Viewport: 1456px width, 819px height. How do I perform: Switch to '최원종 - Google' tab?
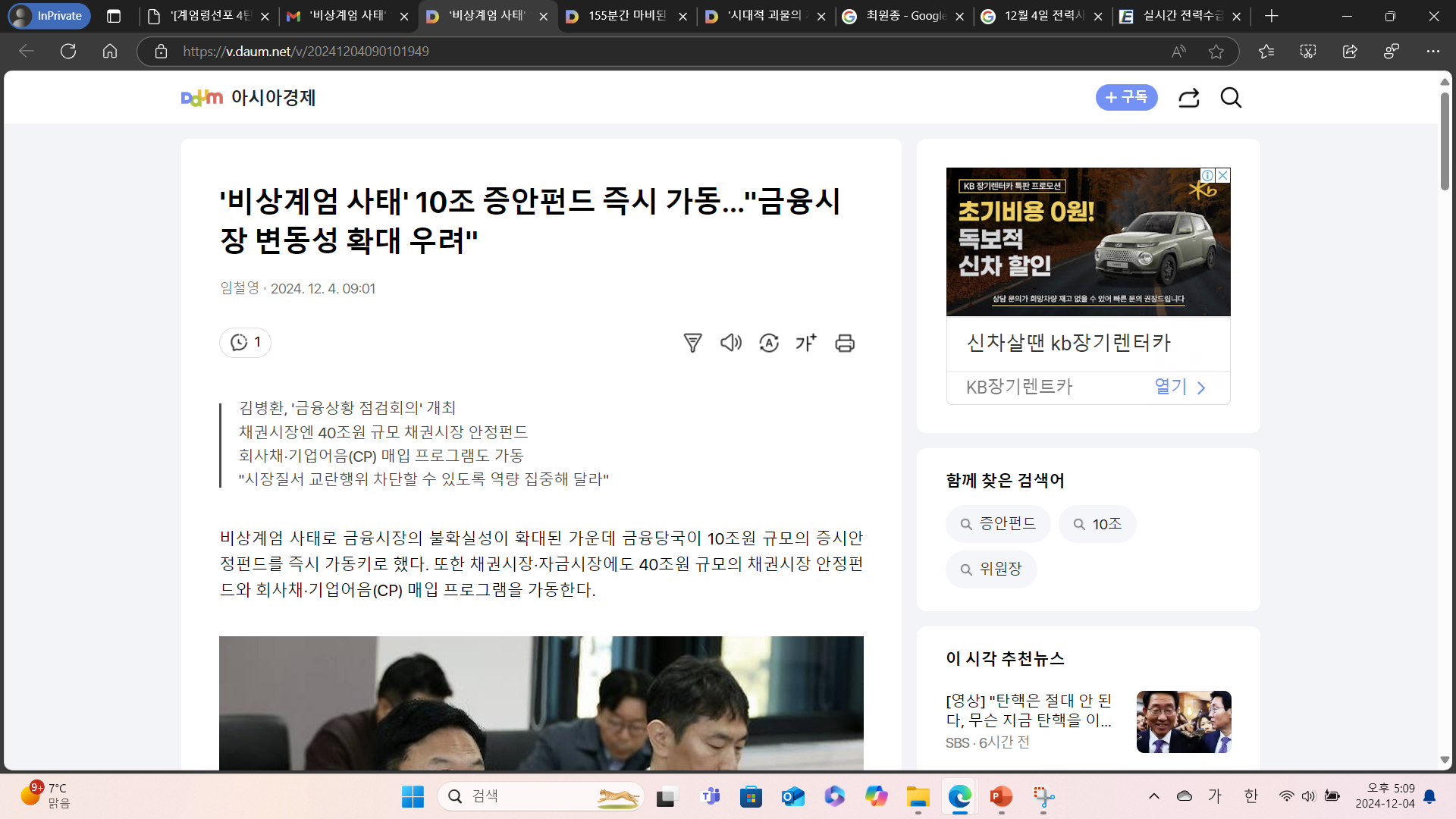coord(905,16)
